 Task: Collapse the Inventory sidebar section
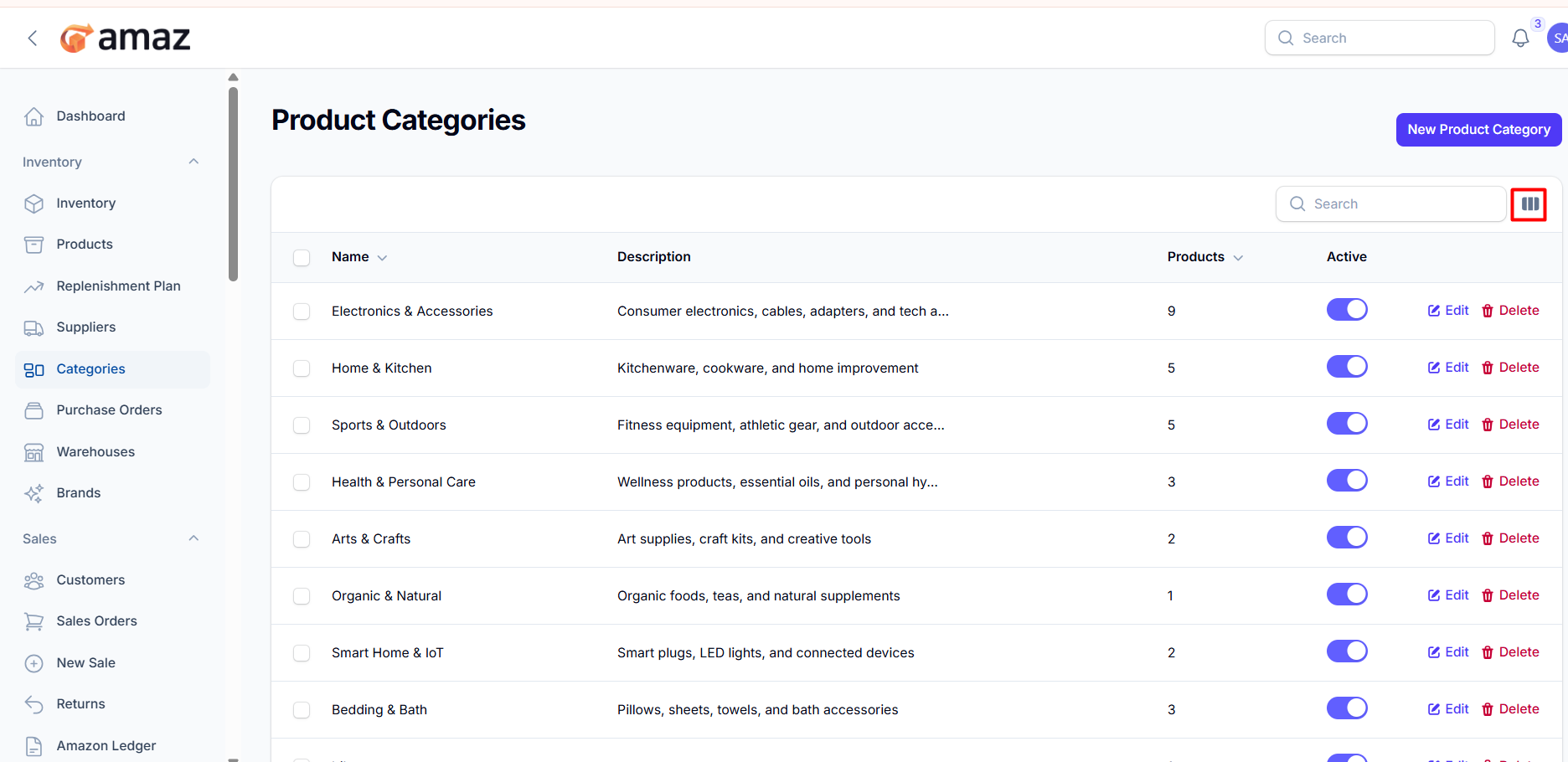[193, 162]
